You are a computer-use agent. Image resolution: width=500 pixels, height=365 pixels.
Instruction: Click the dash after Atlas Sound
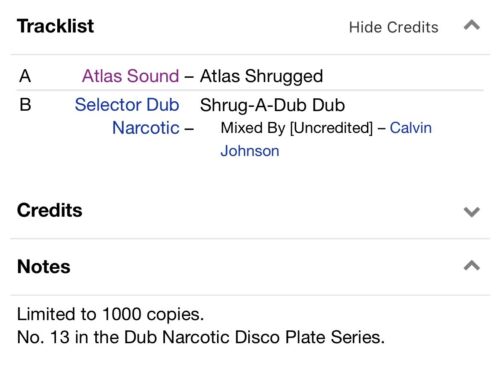(x=189, y=77)
